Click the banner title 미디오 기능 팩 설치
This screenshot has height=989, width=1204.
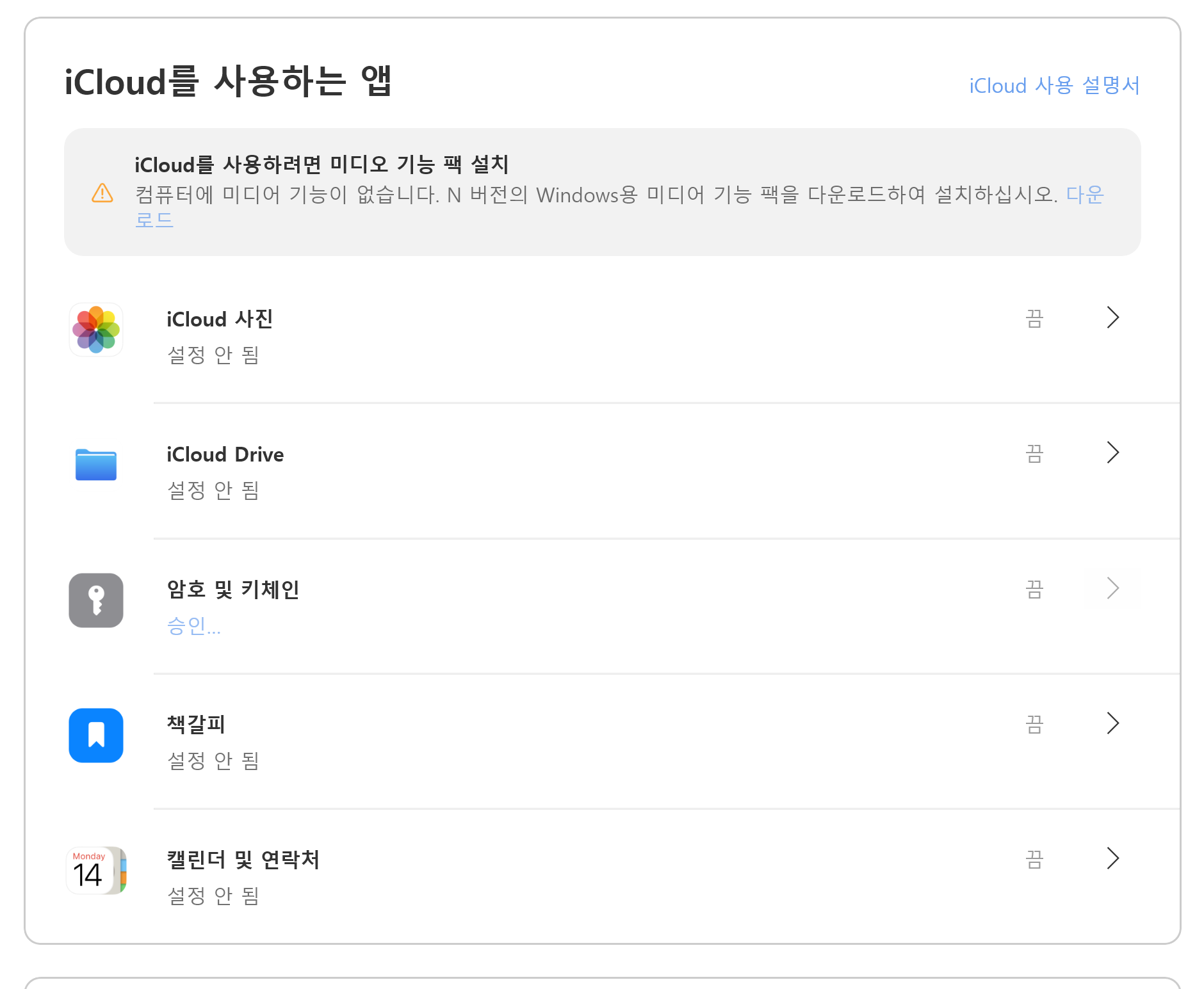419,165
